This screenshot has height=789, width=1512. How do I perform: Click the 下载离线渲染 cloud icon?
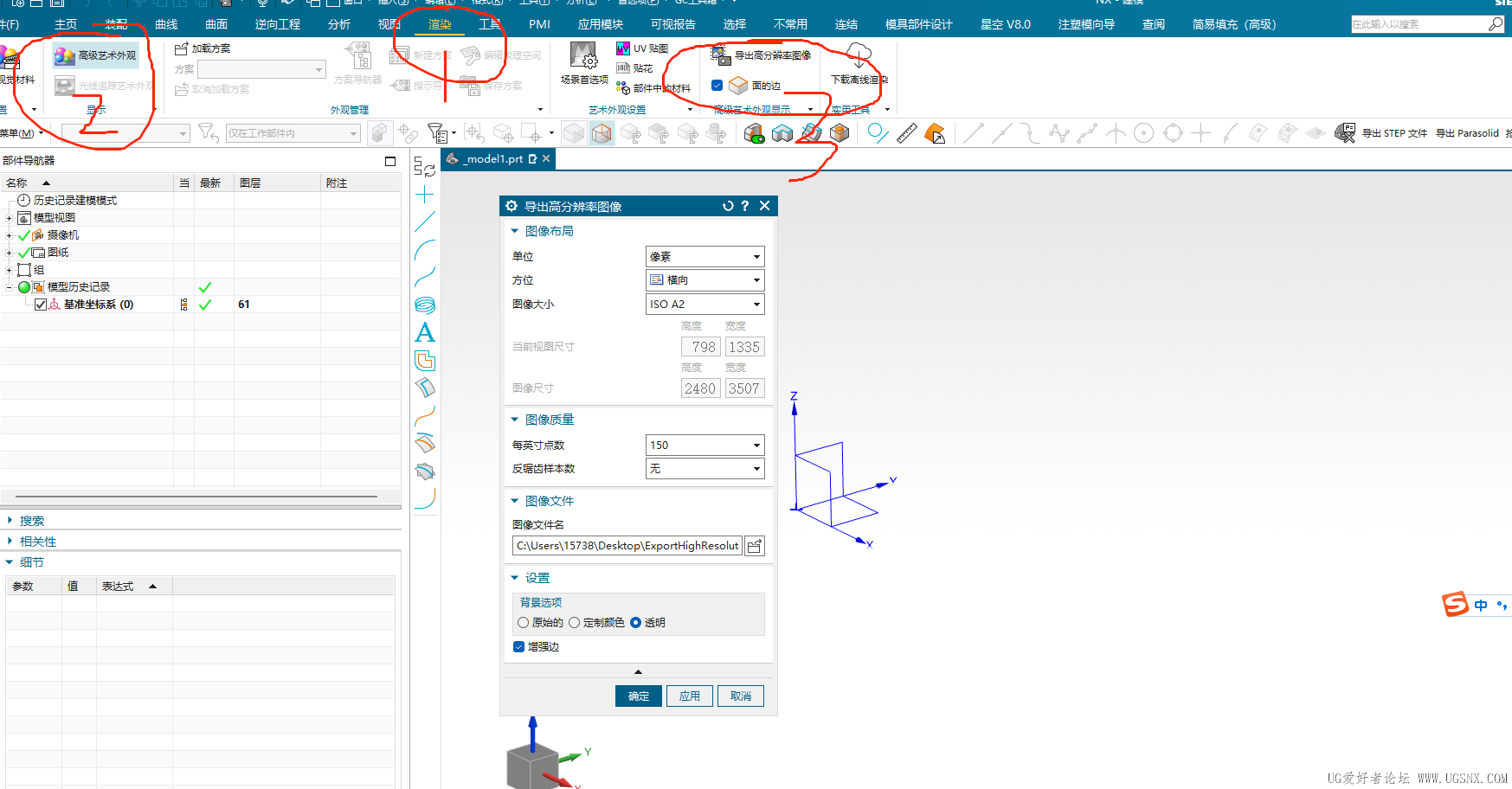(858, 56)
